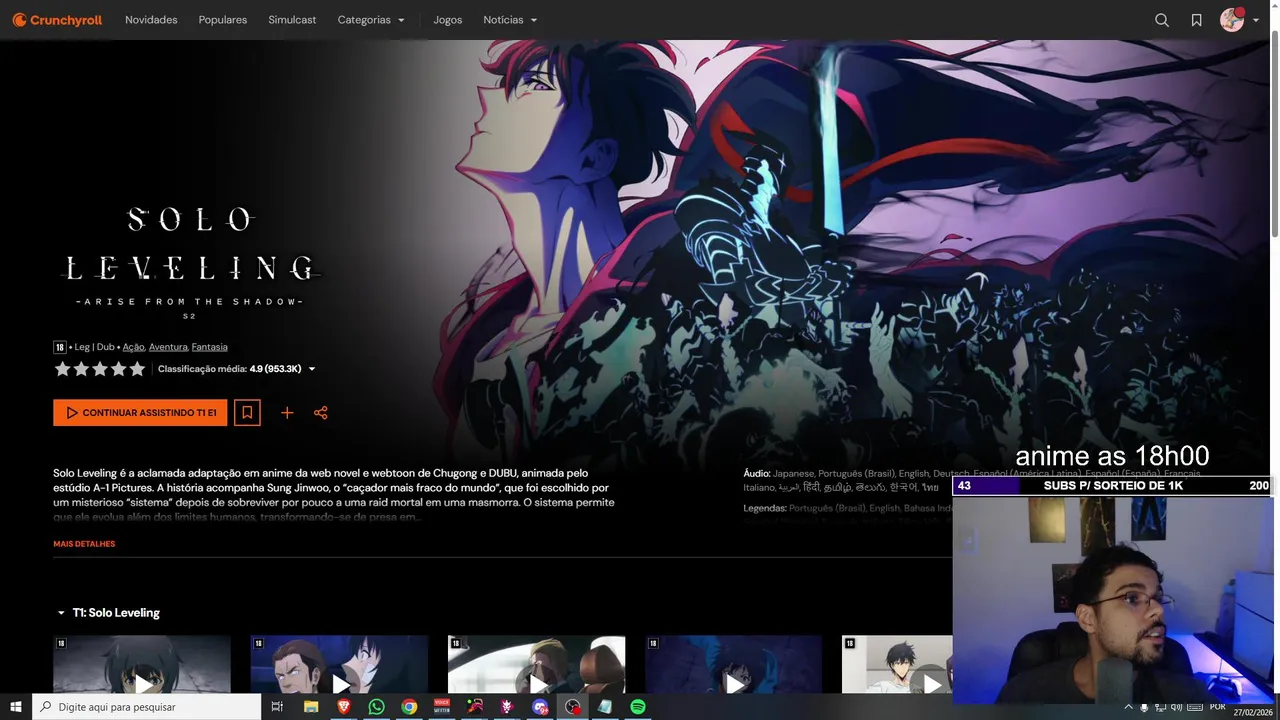Open the Crunchyroll home logo
The image size is (1280, 720).
57,20
